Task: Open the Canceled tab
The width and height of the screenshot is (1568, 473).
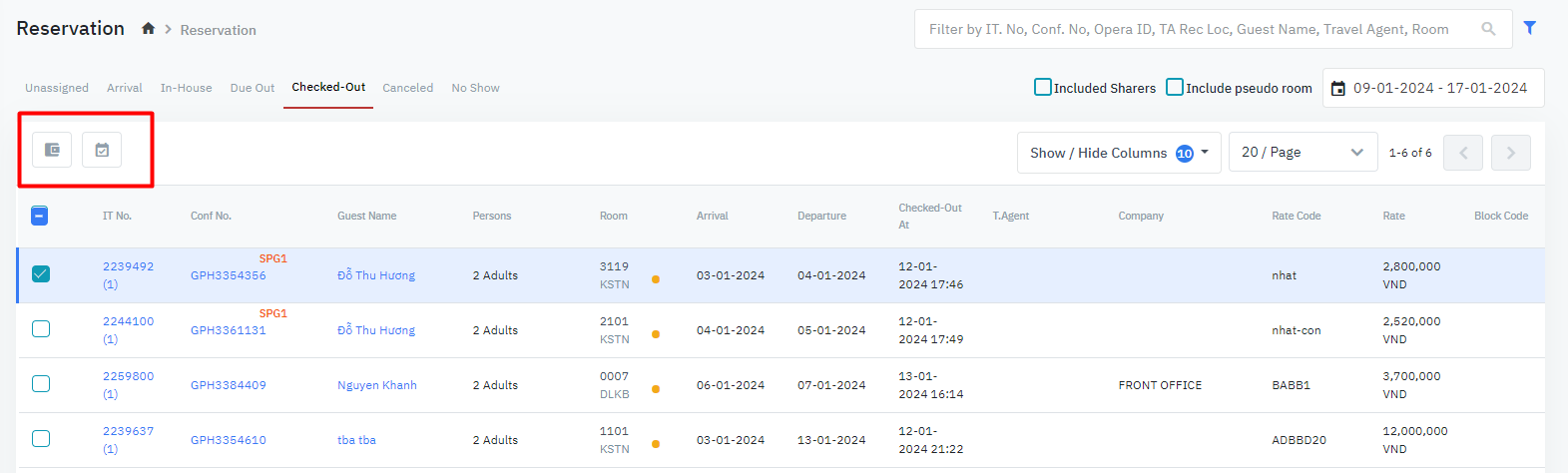Action: click(x=407, y=88)
